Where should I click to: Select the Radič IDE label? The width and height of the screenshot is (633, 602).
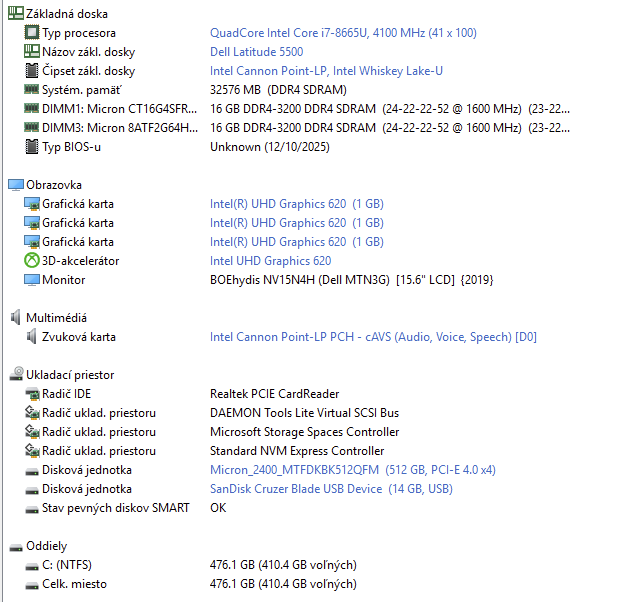67,394
